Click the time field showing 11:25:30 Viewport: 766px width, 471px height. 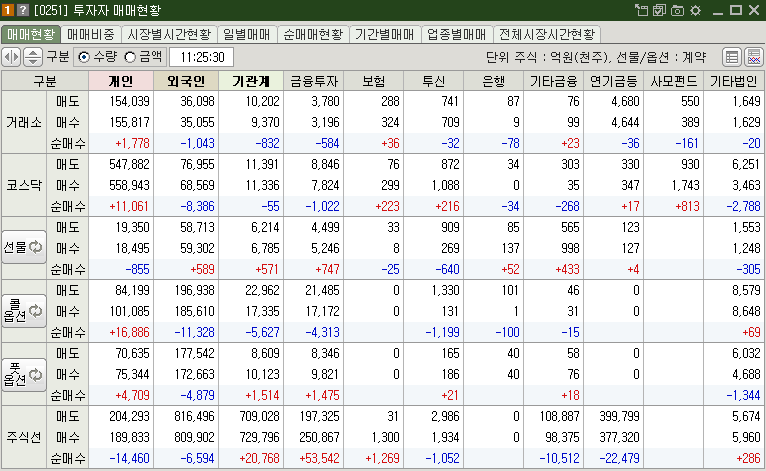(x=202, y=57)
